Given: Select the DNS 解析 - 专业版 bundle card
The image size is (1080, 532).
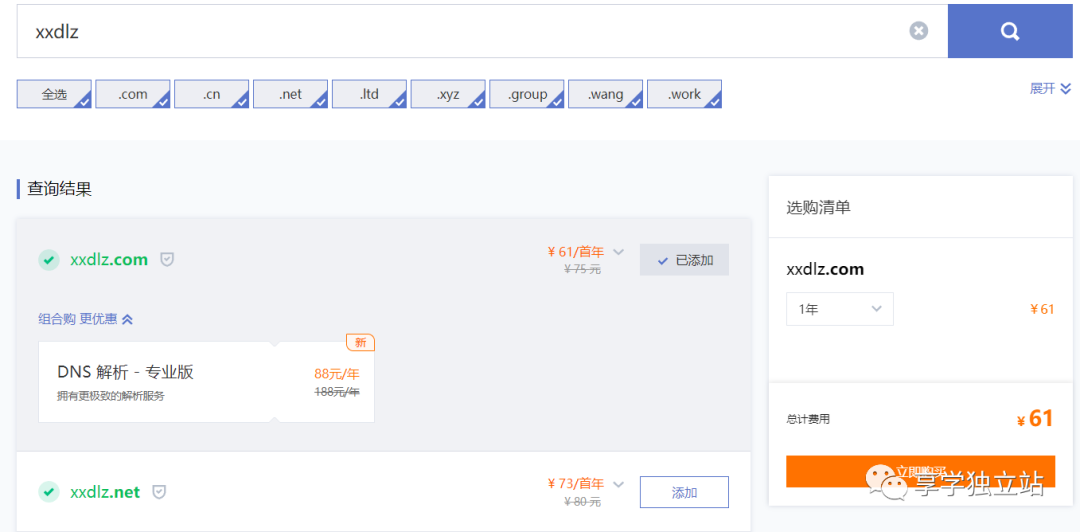Looking at the screenshot, I should 207,382.
